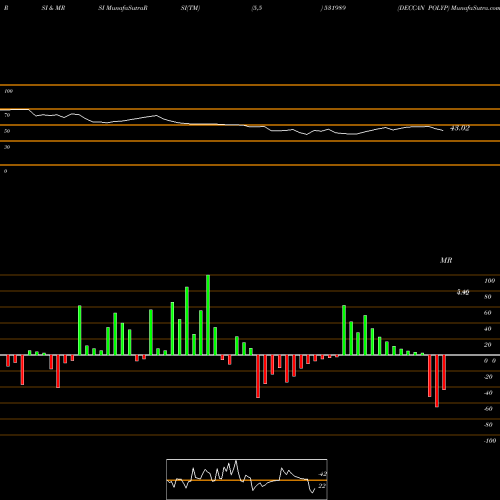Select the DECCAN POLYP MunafaSutra.com title text

point(448,8)
